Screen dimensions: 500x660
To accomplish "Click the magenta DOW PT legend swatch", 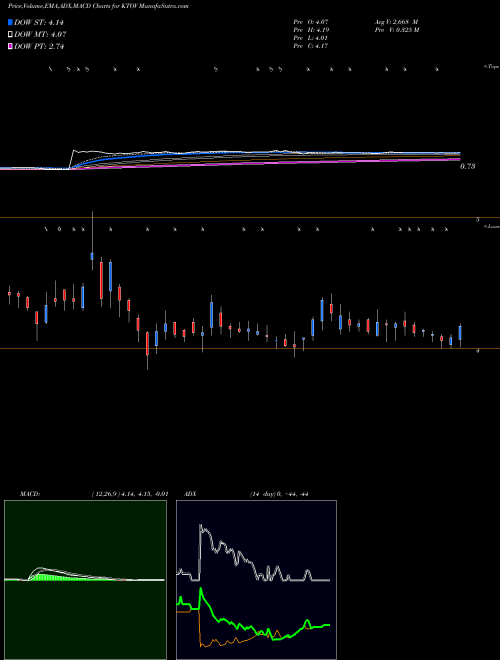I will 10,46.
